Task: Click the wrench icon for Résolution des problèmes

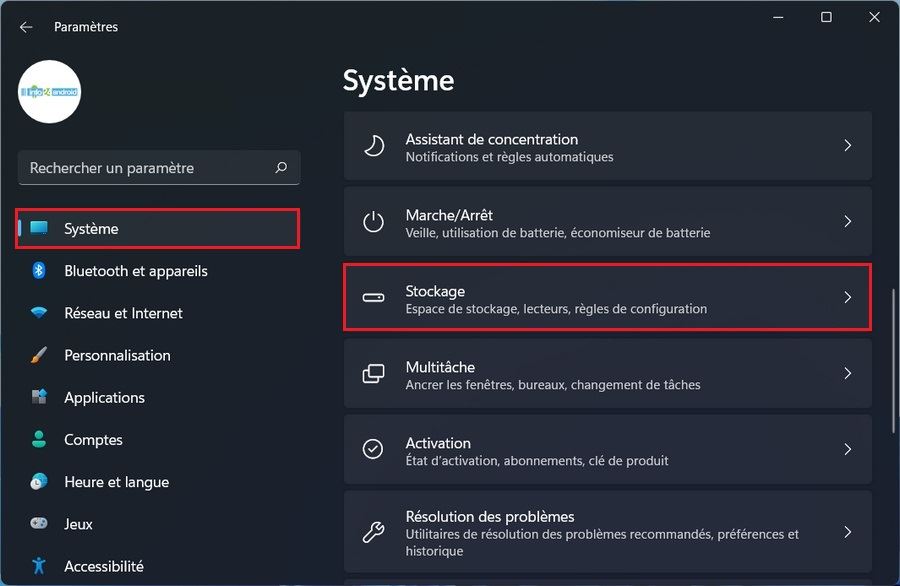Action: (x=374, y=532)
